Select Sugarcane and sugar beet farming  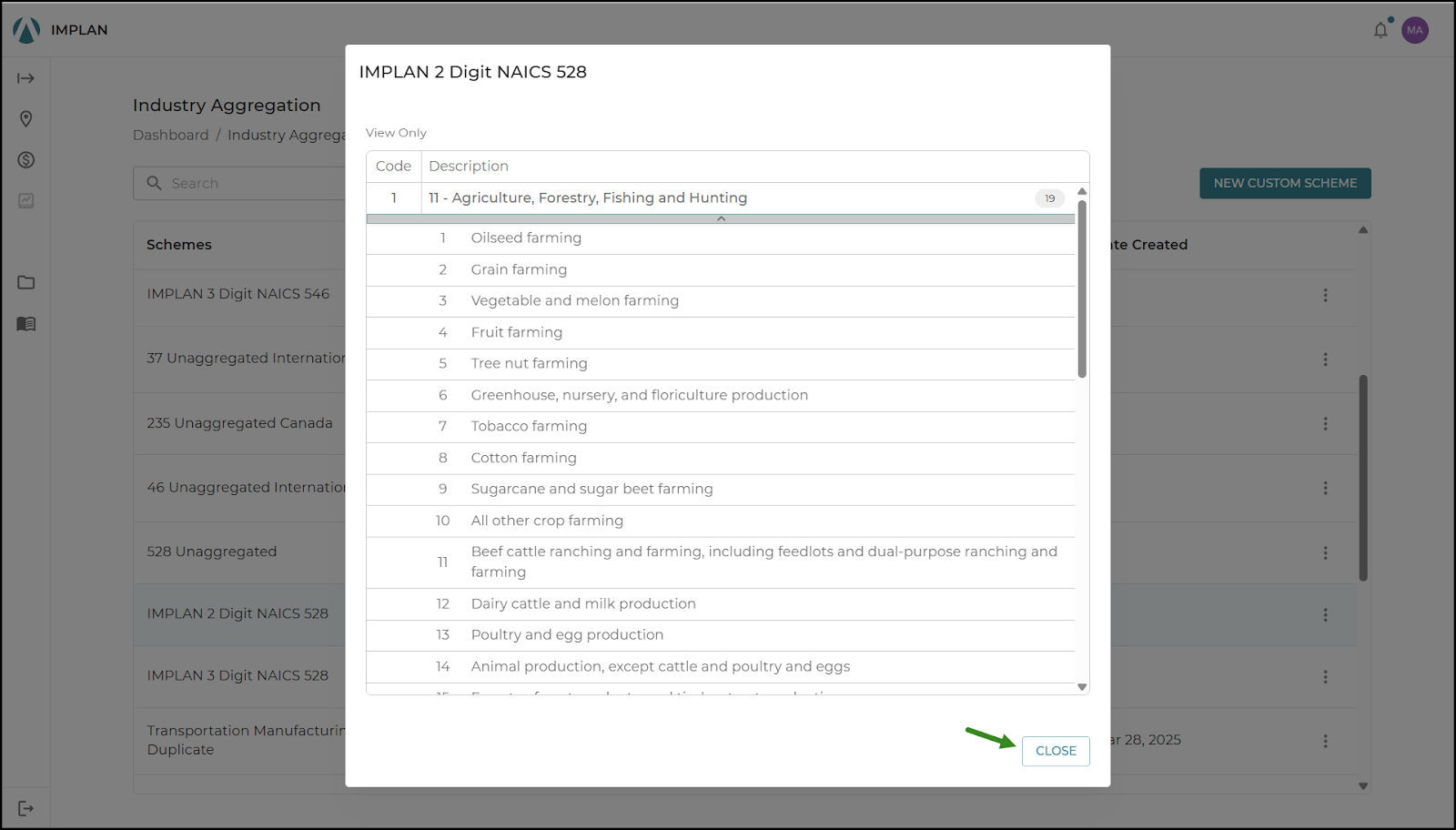click(721, 490)
